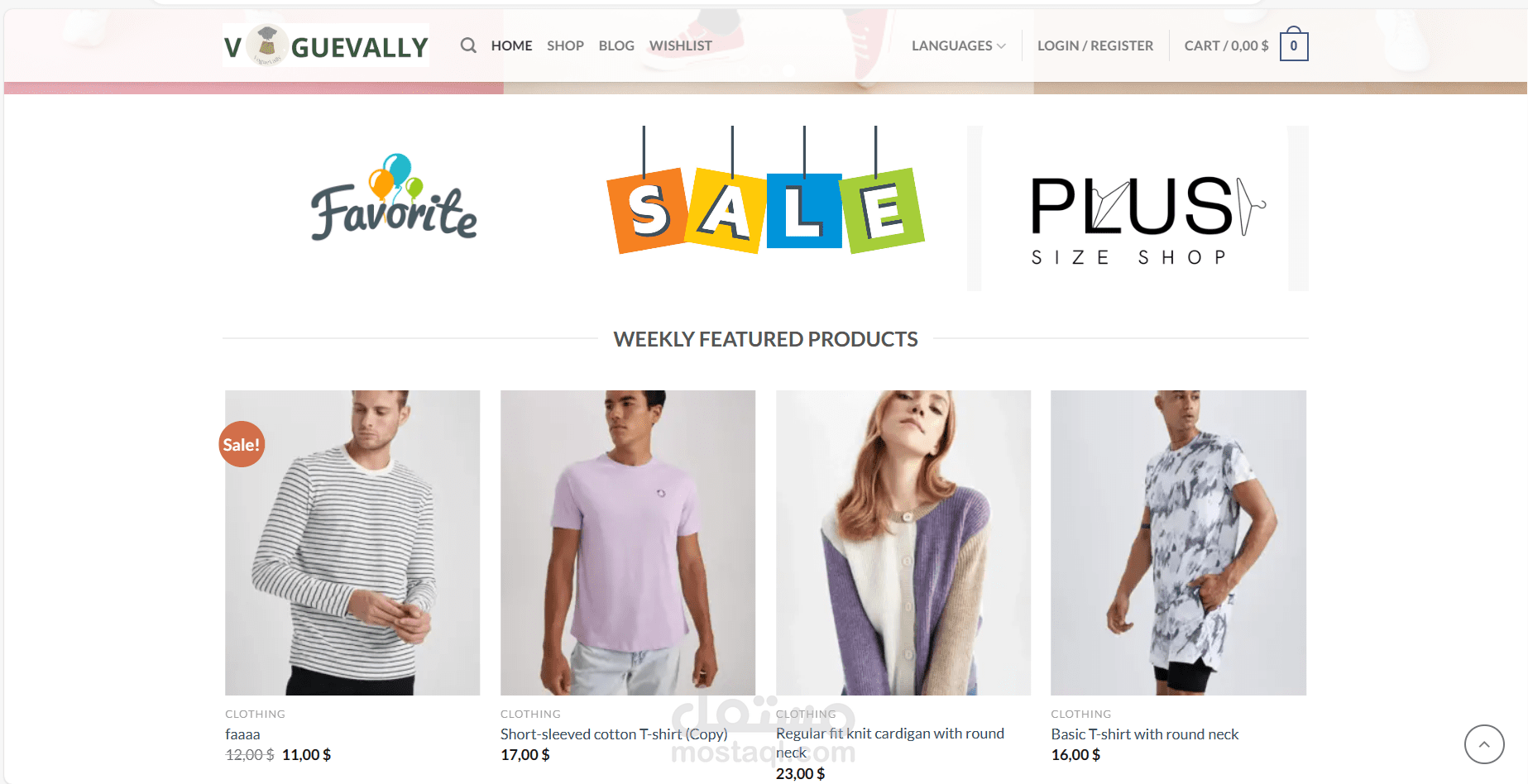1528x784 pixels.
Task: Open the cart bag icon
Action: [x=1294, y=45]
